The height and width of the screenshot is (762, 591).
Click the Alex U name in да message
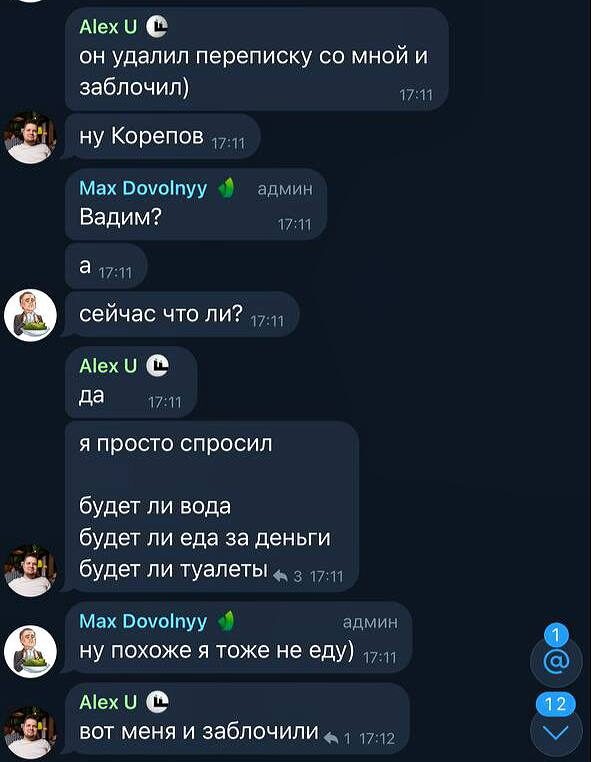click(108, 366)
